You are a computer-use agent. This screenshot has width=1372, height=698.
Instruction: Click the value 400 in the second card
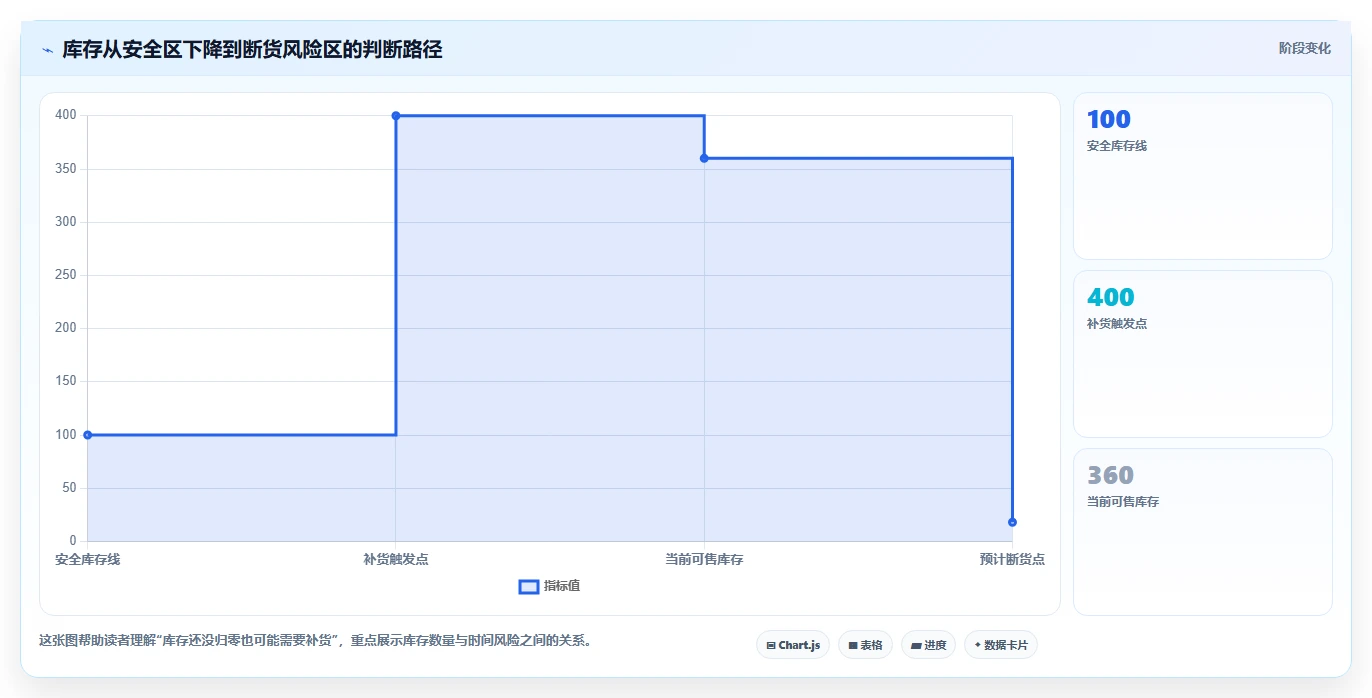click(1111, 298)
